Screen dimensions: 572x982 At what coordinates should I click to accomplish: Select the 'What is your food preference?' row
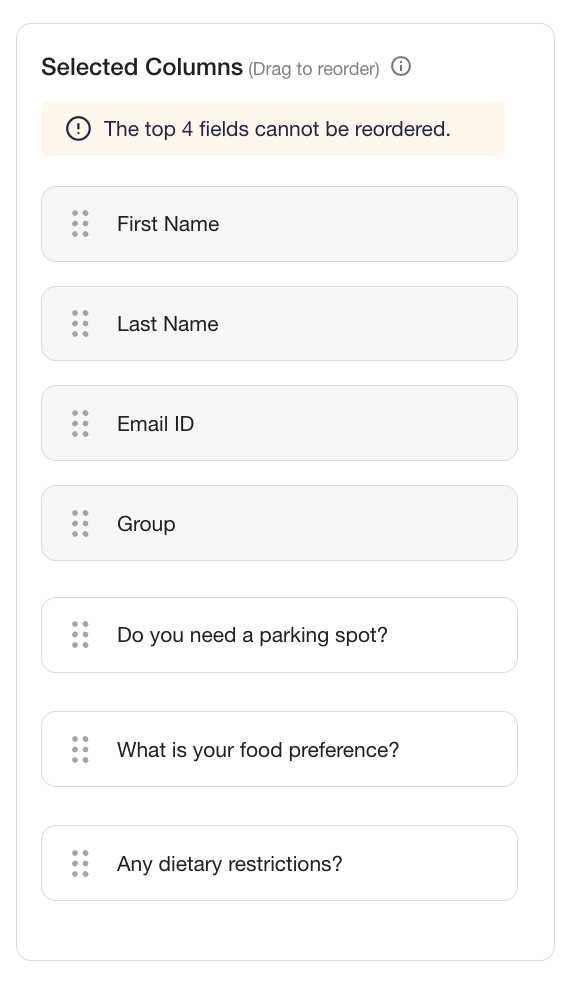tap(279, 749)
